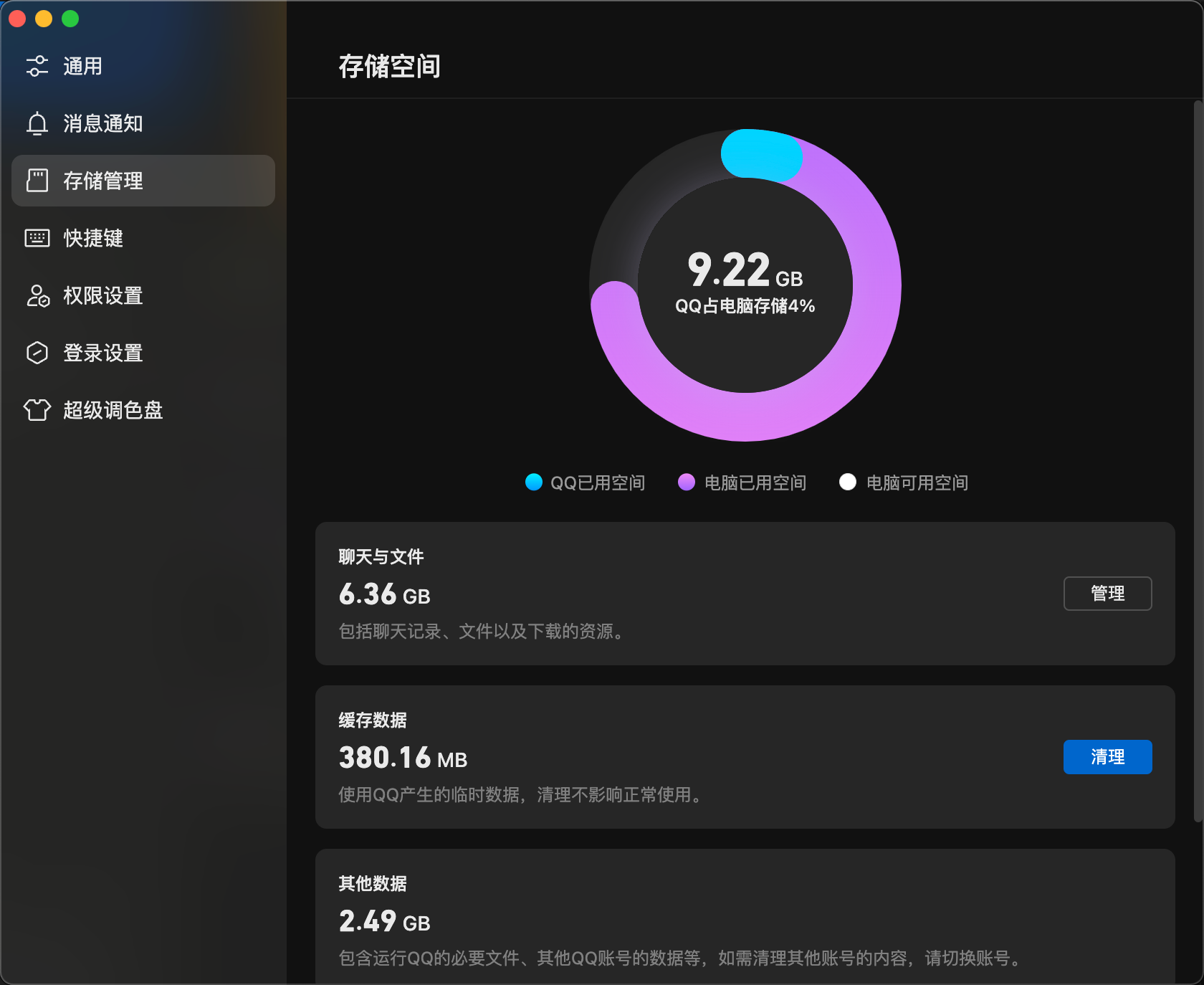Screen dimensions: 1204x985
Task: Select 超级调色盘 from the sidebar
Action: [113, 410]
